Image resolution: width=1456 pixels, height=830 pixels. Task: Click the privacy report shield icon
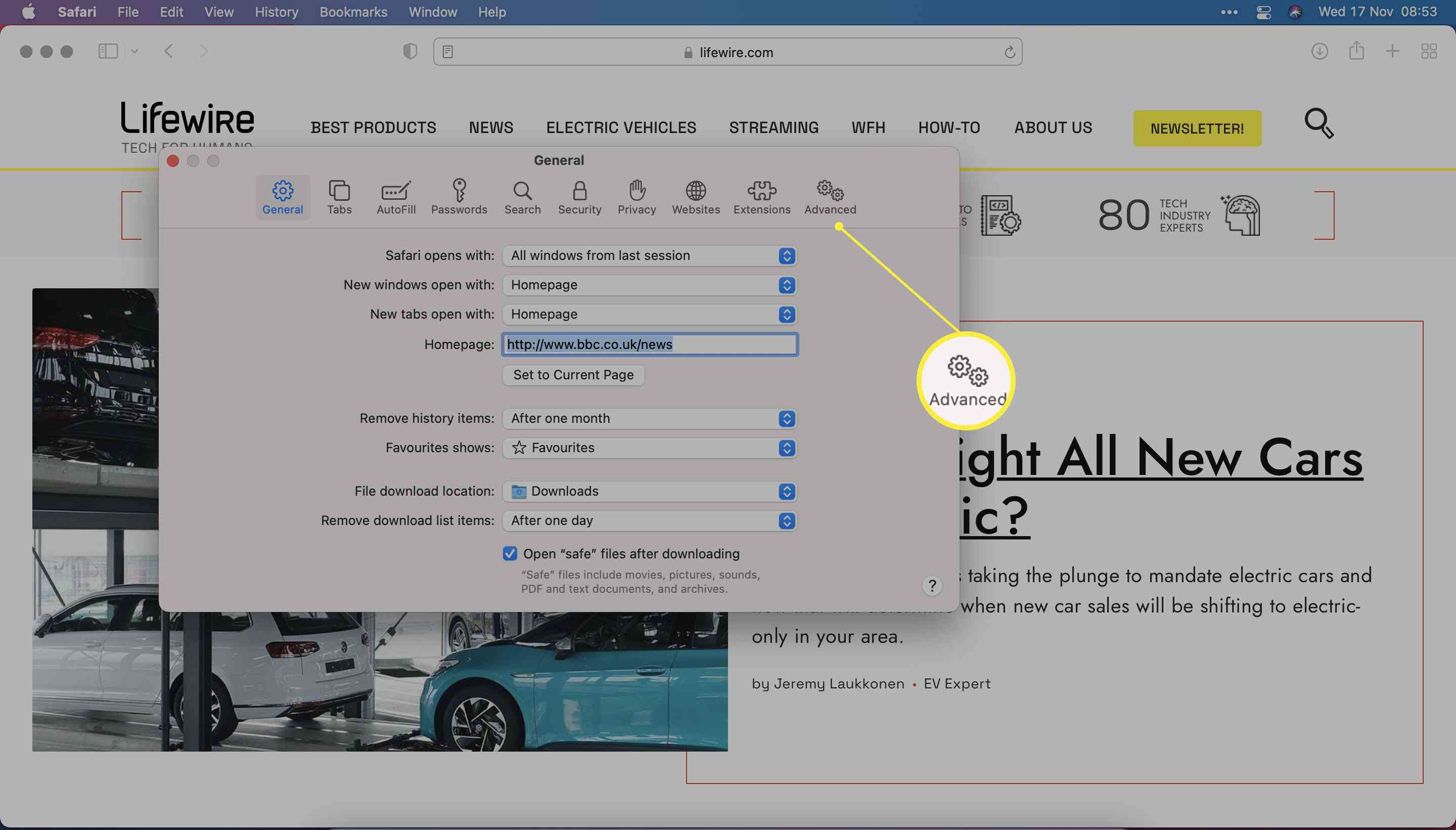coord(410,51)
